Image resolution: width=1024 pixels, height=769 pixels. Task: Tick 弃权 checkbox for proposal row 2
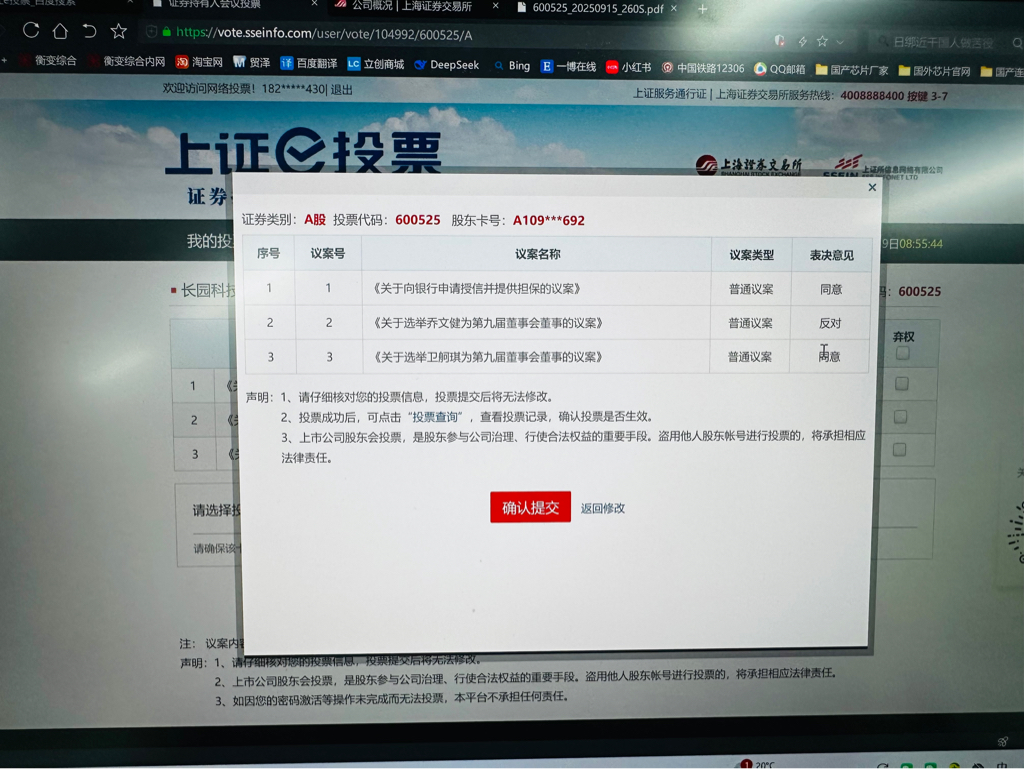point(900,416)
